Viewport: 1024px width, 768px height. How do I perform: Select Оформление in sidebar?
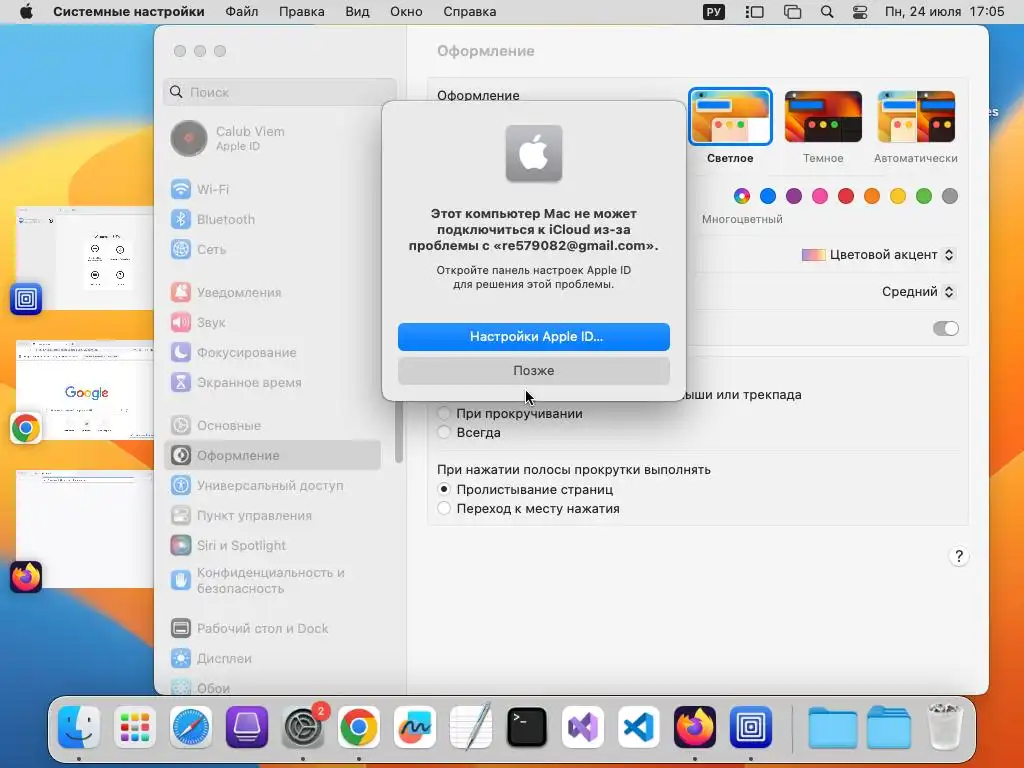coord(272,456)
